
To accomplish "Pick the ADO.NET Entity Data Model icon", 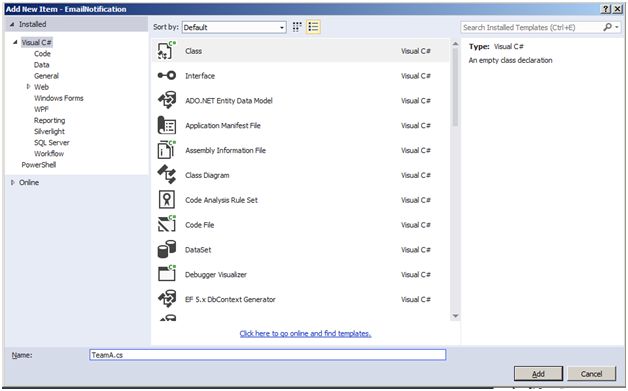I will [167, 100].
